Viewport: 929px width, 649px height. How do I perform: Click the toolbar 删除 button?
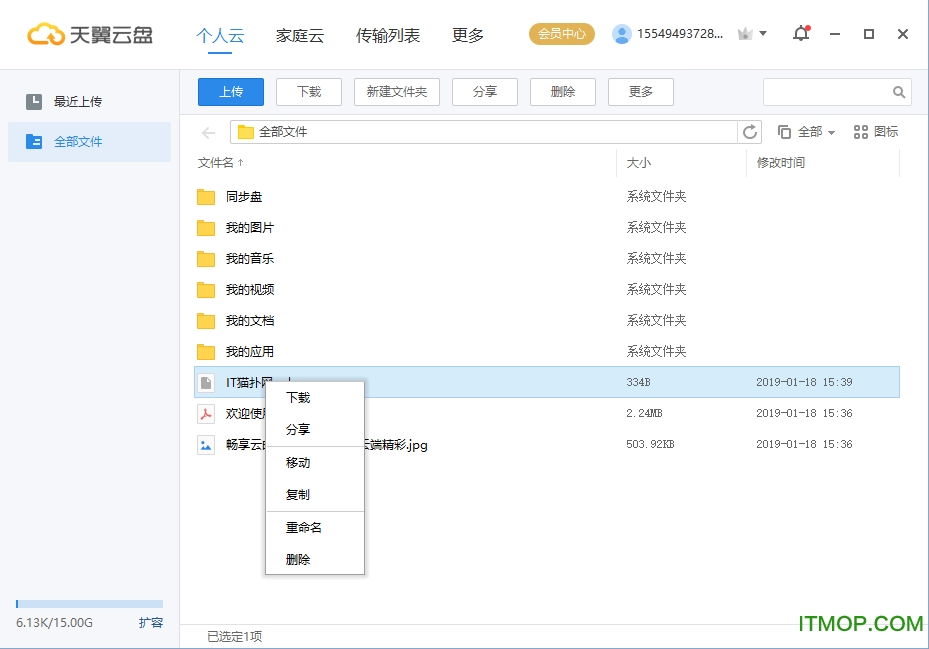pos(563,92)
